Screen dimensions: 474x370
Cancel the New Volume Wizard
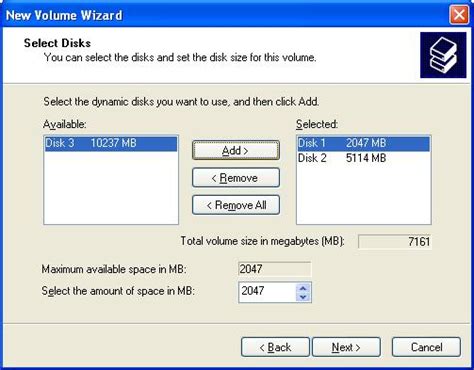(426, 347)
